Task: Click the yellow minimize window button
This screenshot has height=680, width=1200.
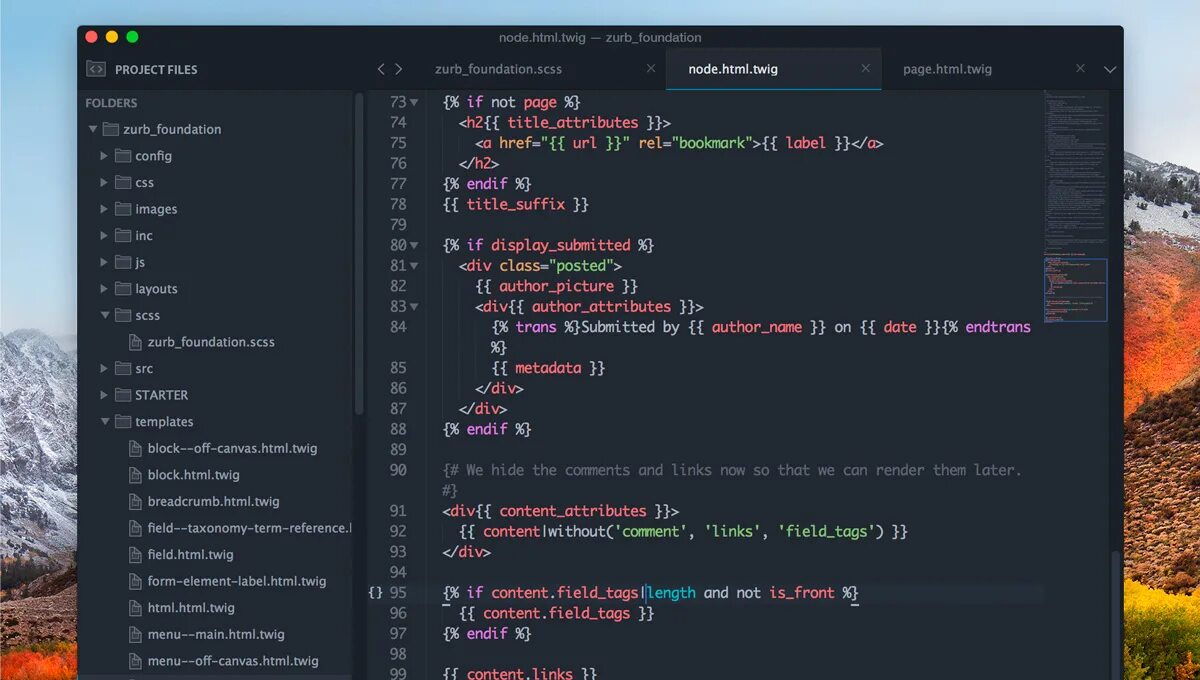Action: pyautogui.click(x=112, y=37)
